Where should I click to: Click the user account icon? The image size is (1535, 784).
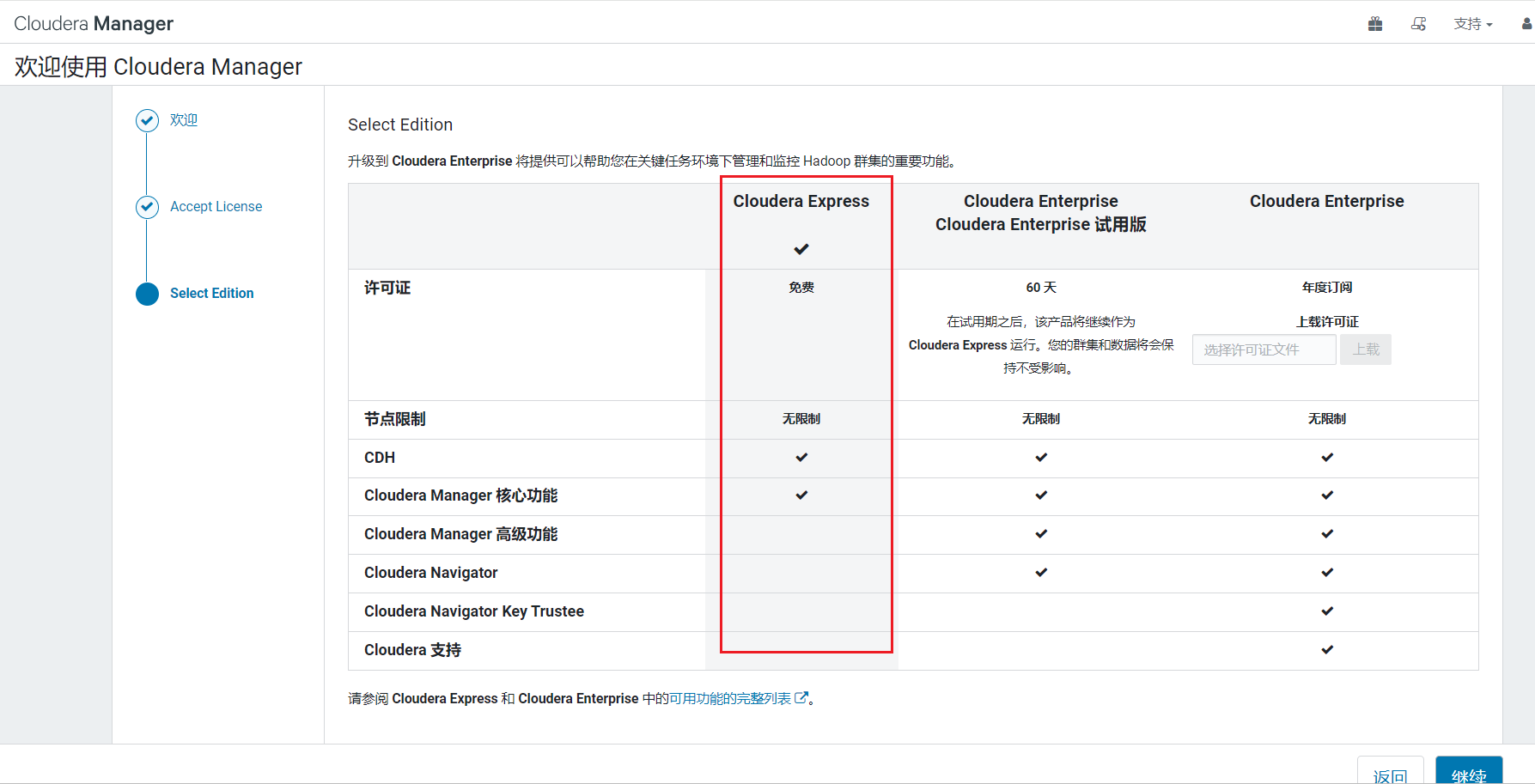point(1527,24)
